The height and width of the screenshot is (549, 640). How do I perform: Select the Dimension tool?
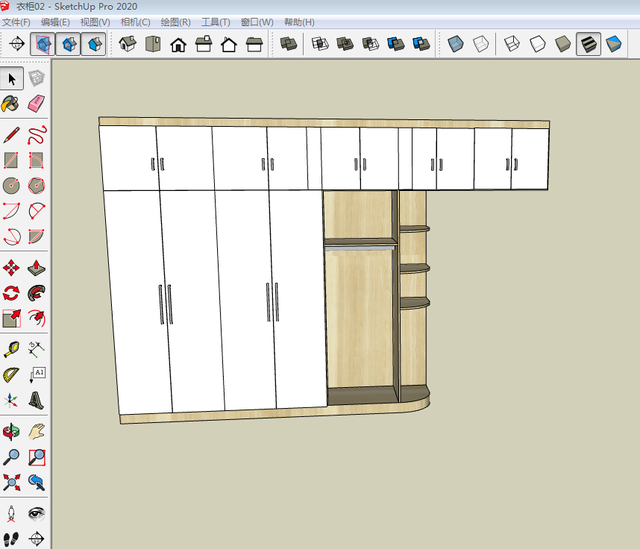point(36,350)
